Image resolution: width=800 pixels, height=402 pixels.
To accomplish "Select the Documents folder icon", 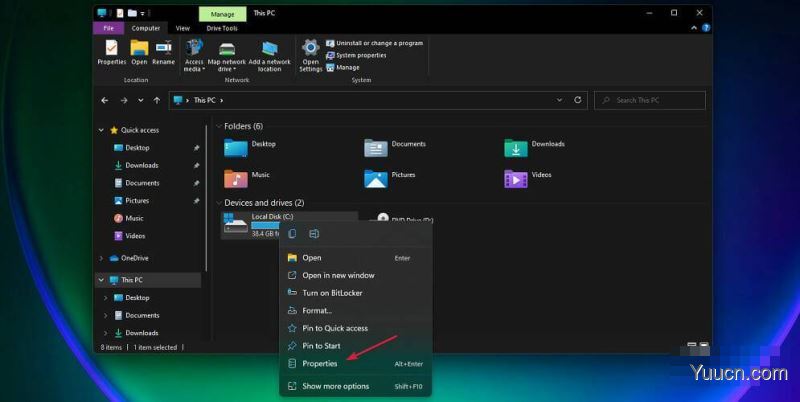I will 376,148.
